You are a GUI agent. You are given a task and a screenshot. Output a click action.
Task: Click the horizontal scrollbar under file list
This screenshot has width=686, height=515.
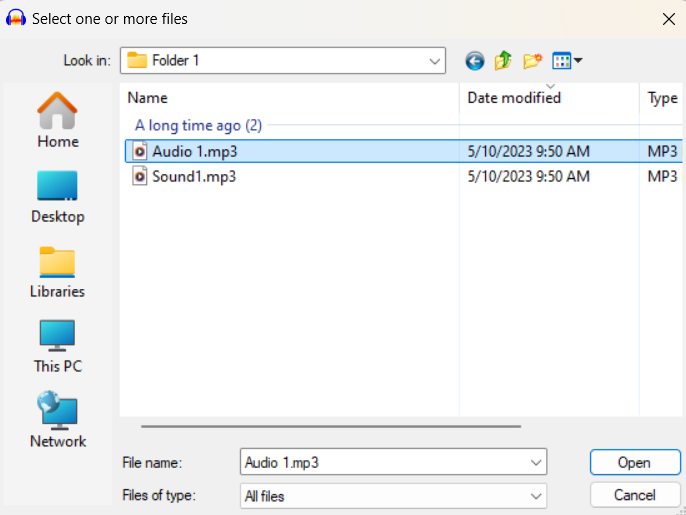pos(331,426)
